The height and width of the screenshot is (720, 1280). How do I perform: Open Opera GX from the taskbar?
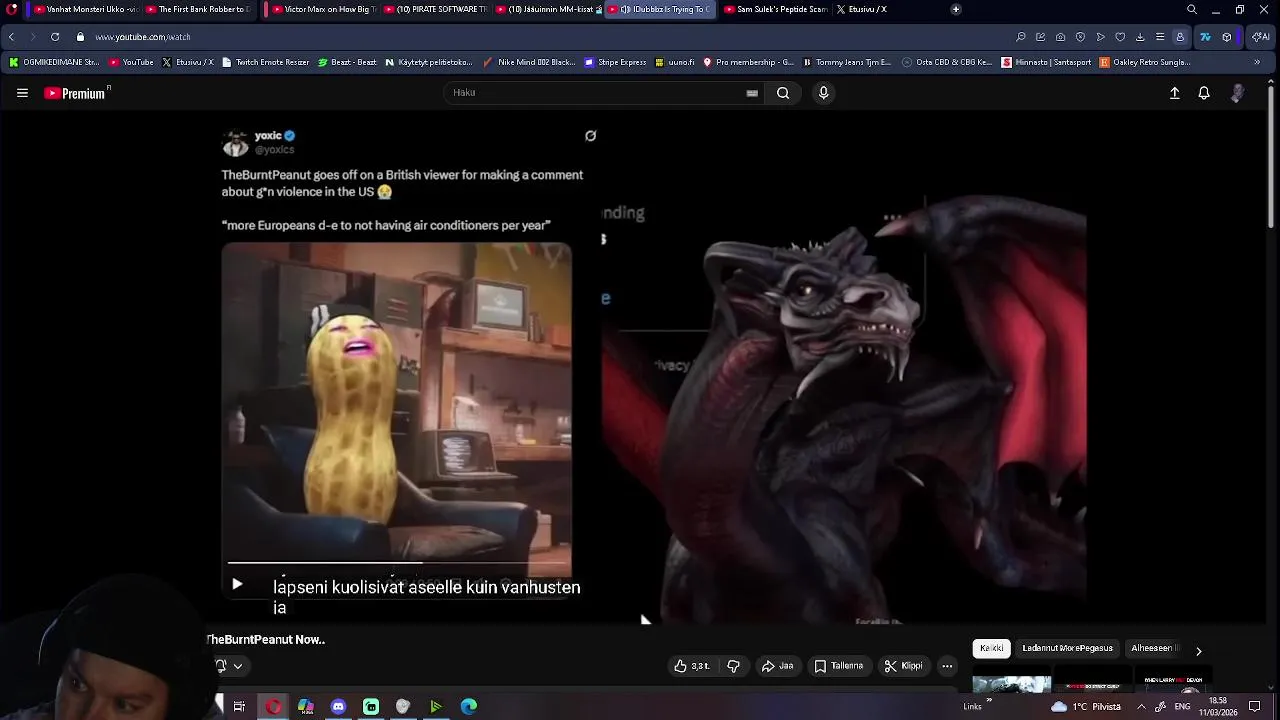pos(273,707)
